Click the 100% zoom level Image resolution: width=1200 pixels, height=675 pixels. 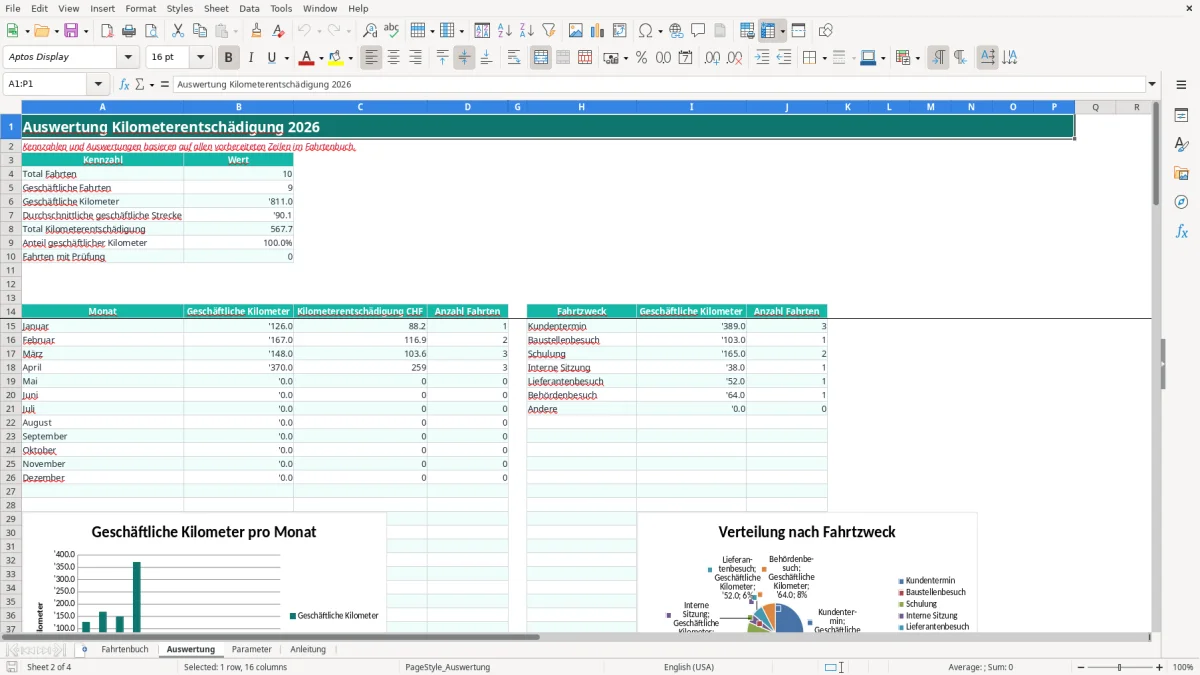coord(1183,667)
